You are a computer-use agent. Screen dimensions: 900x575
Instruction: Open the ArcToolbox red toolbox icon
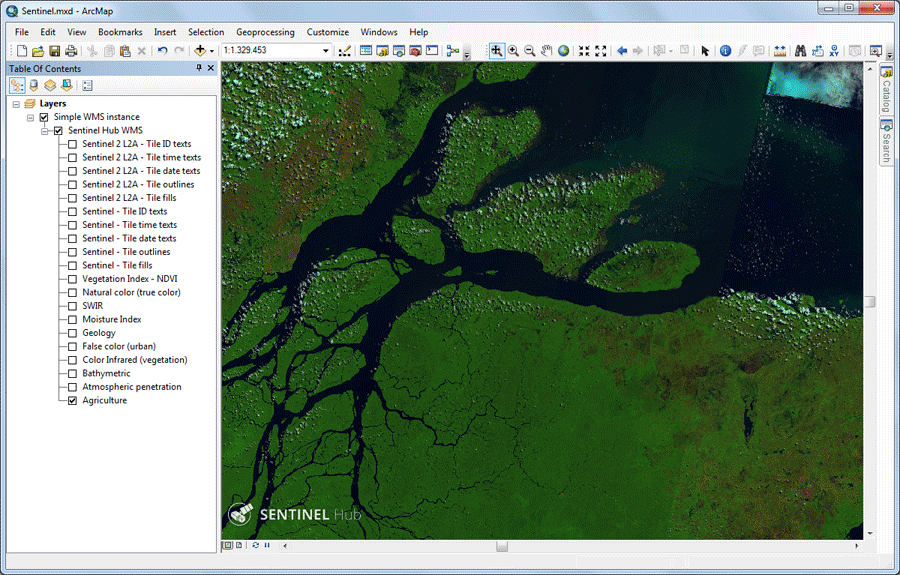(416, 50)
